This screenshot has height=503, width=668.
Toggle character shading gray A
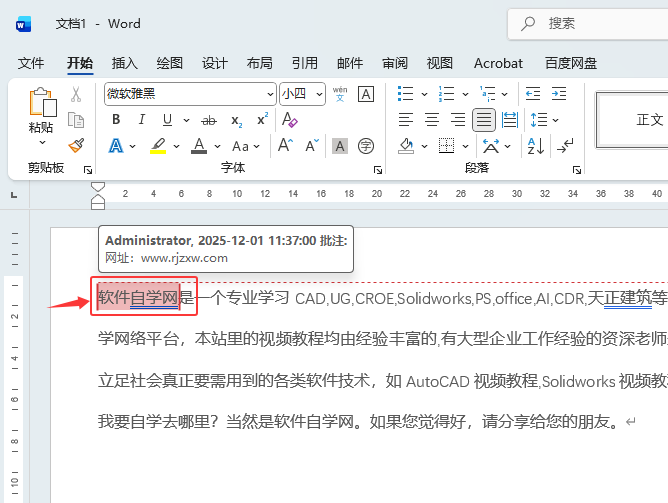(340, 146)
